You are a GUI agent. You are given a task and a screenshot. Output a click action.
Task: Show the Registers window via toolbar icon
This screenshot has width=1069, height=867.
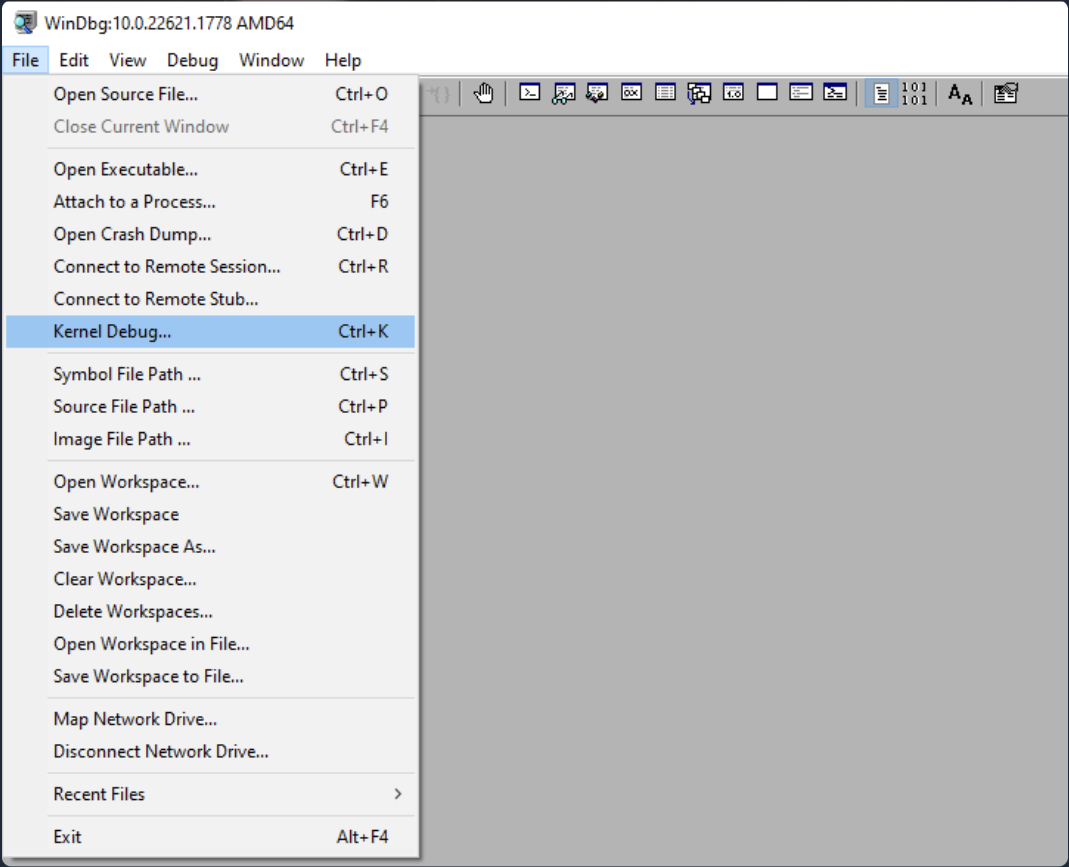(x=632, y=93)
